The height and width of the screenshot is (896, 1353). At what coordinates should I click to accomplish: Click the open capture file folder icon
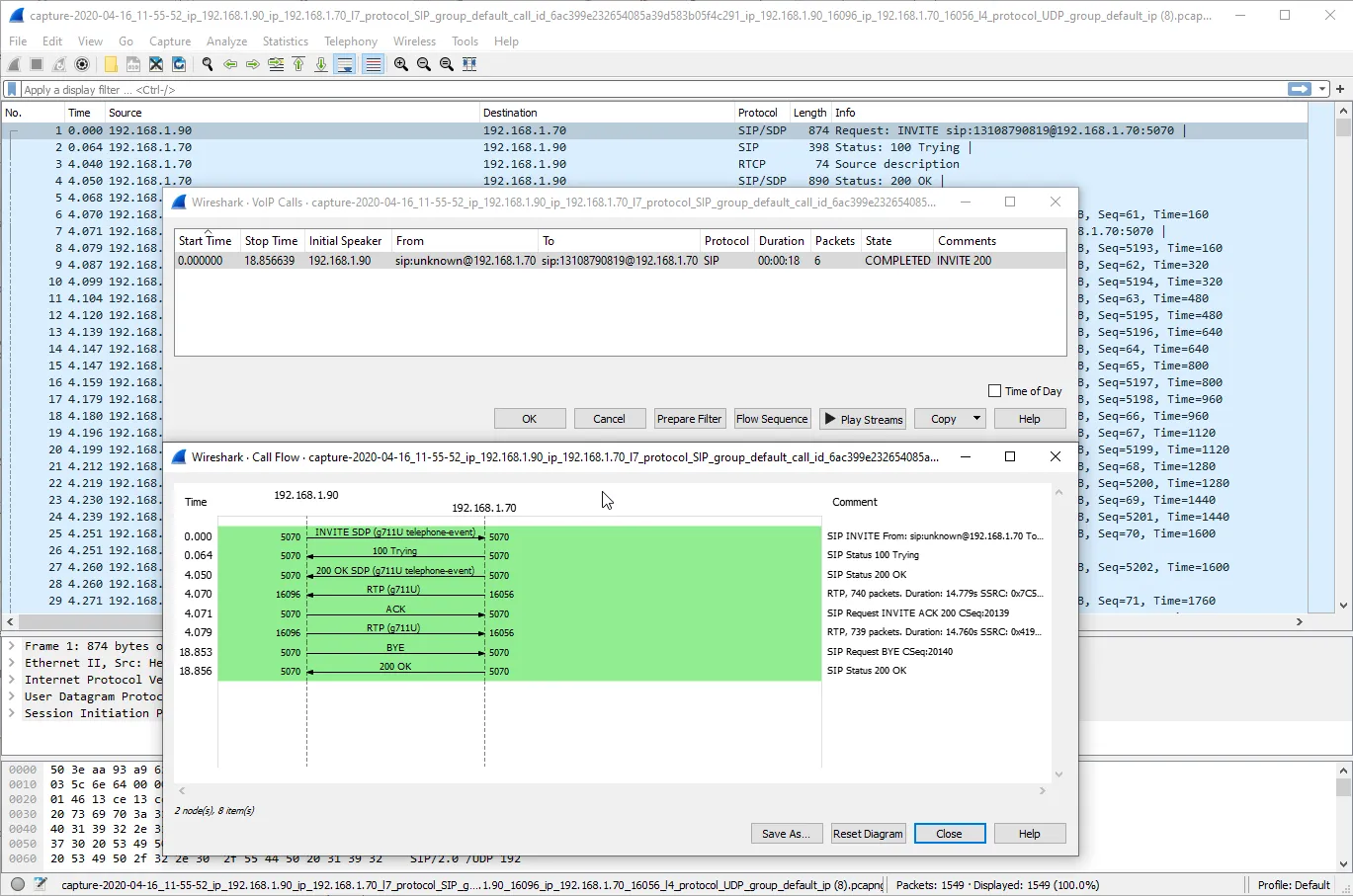(x=111, y=64)
